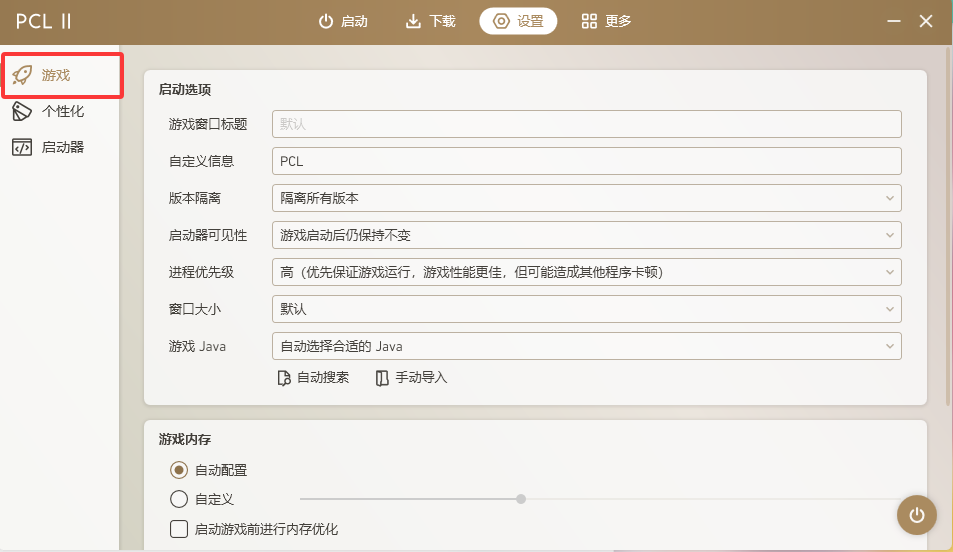Screen dimensions: 953x552
Task: Focus the 游戏窗口标题 input field
Action: pyautogui.click(x=587, y=124)
